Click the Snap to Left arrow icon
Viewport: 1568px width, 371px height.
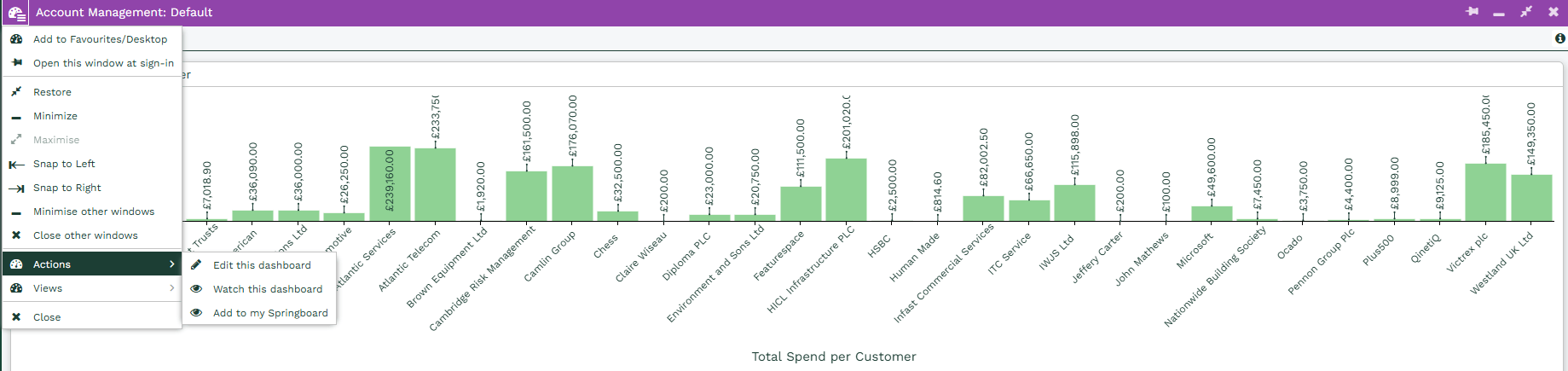(16, 164)
